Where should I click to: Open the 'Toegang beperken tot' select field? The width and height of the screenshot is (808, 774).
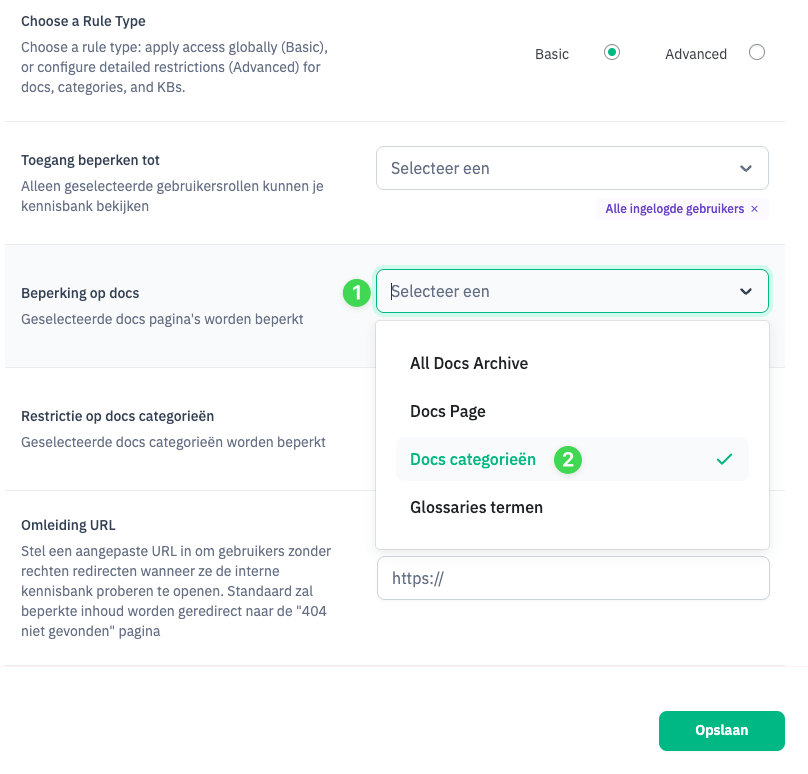coord(560,168)
